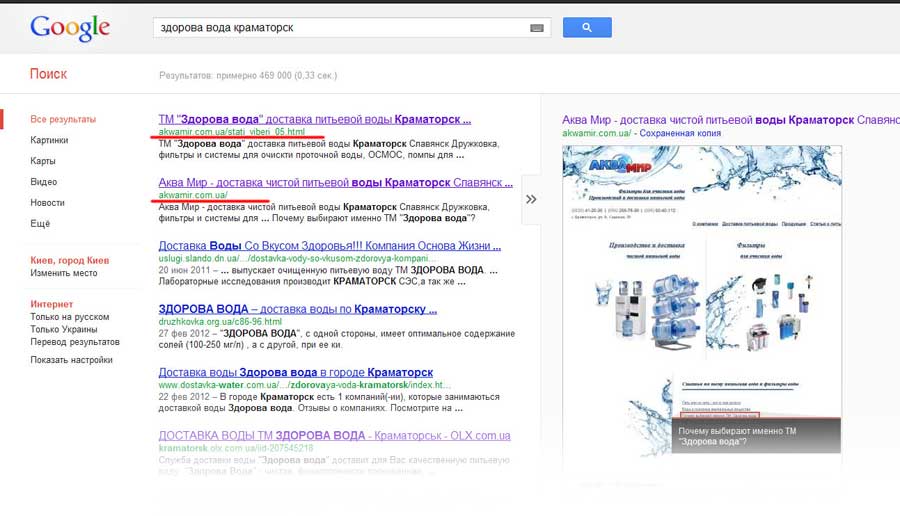900x516 pixels.
Task: Filter by "Только на русском"
Action: point(69,317)
